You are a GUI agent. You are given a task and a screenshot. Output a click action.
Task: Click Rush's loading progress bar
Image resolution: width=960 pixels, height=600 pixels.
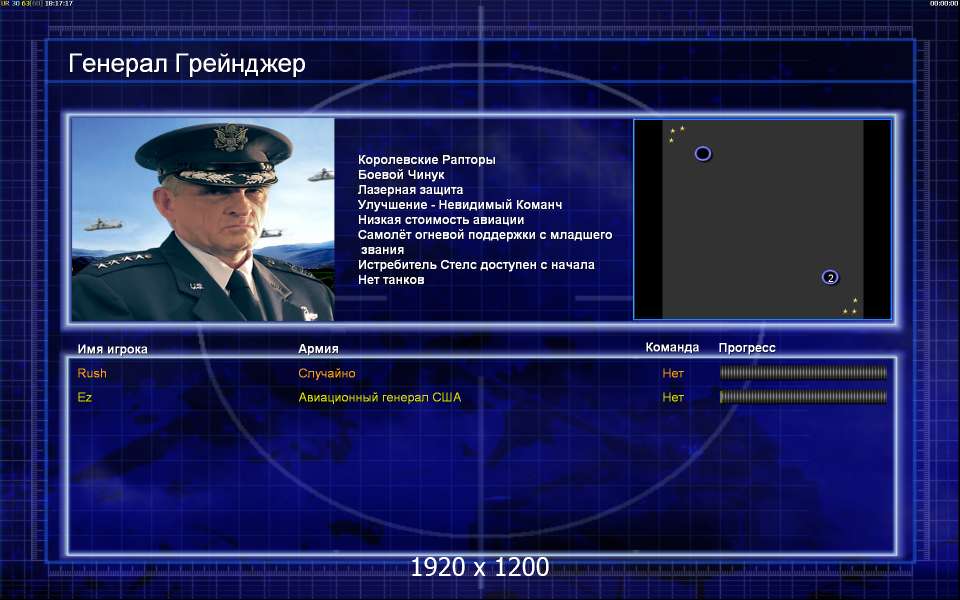(x=803, y=372)
